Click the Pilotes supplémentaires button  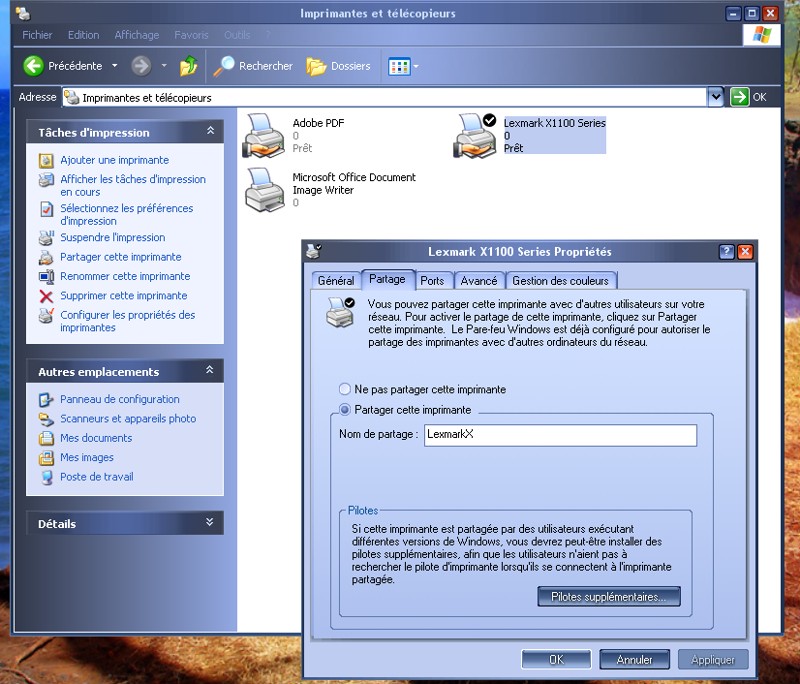608,597
